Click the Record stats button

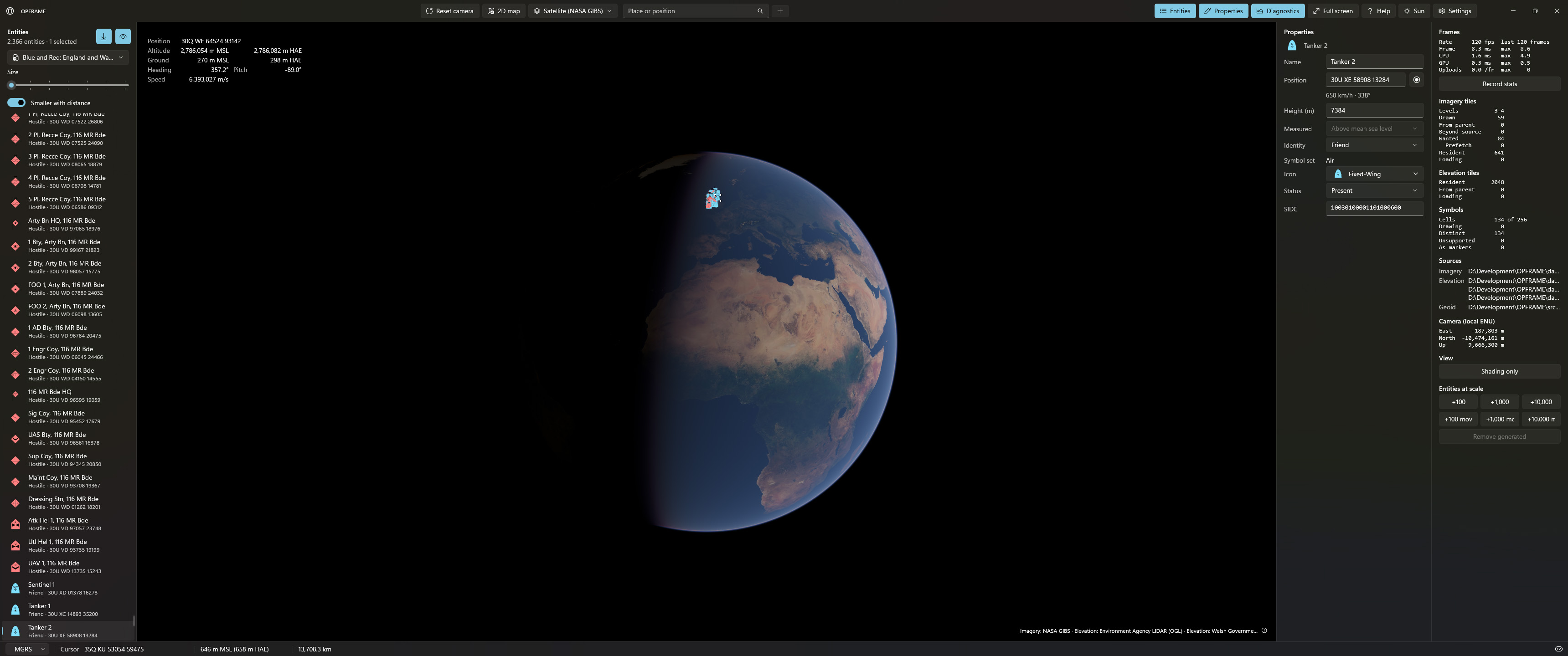pyautogui.click(x=1499, y=84)
